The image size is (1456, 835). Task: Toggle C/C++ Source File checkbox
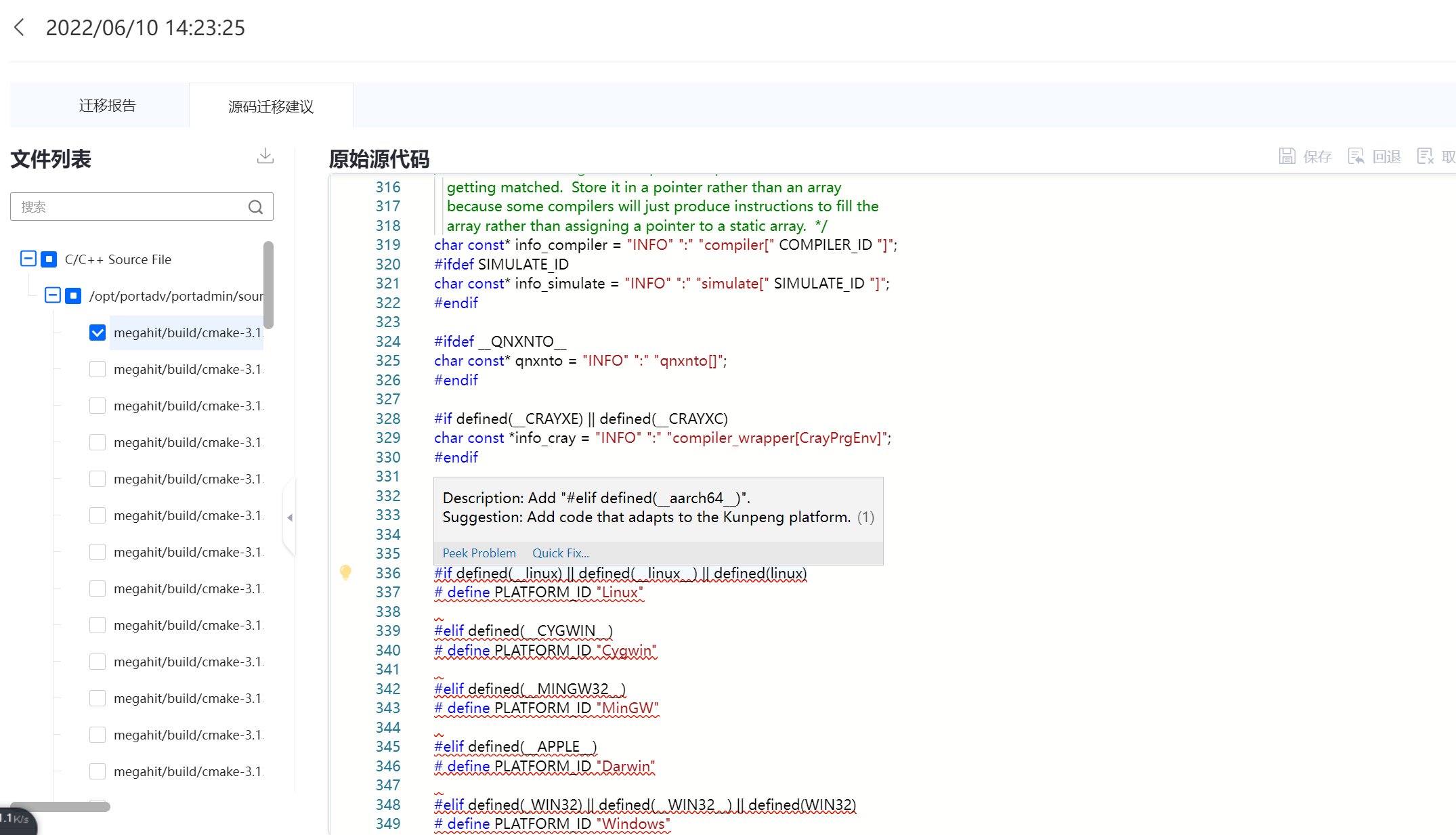(x=49, y=259)
